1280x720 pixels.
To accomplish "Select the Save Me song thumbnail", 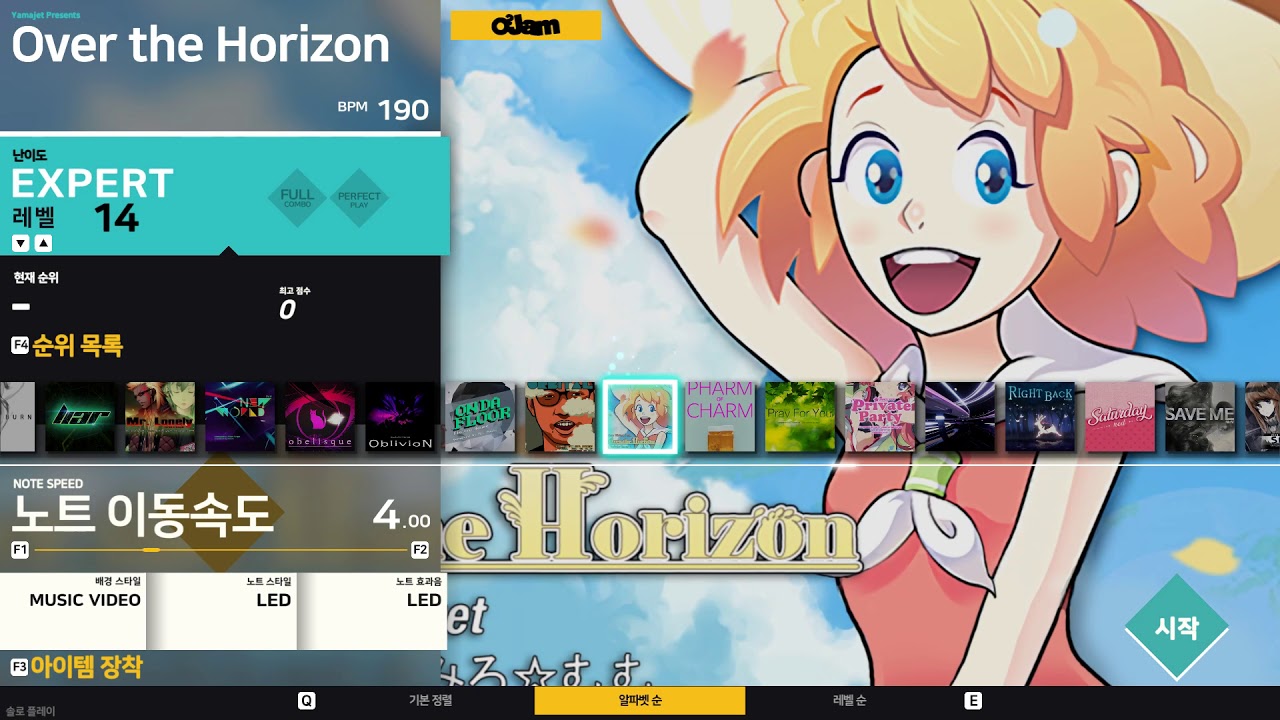I will pos(1200,417).
